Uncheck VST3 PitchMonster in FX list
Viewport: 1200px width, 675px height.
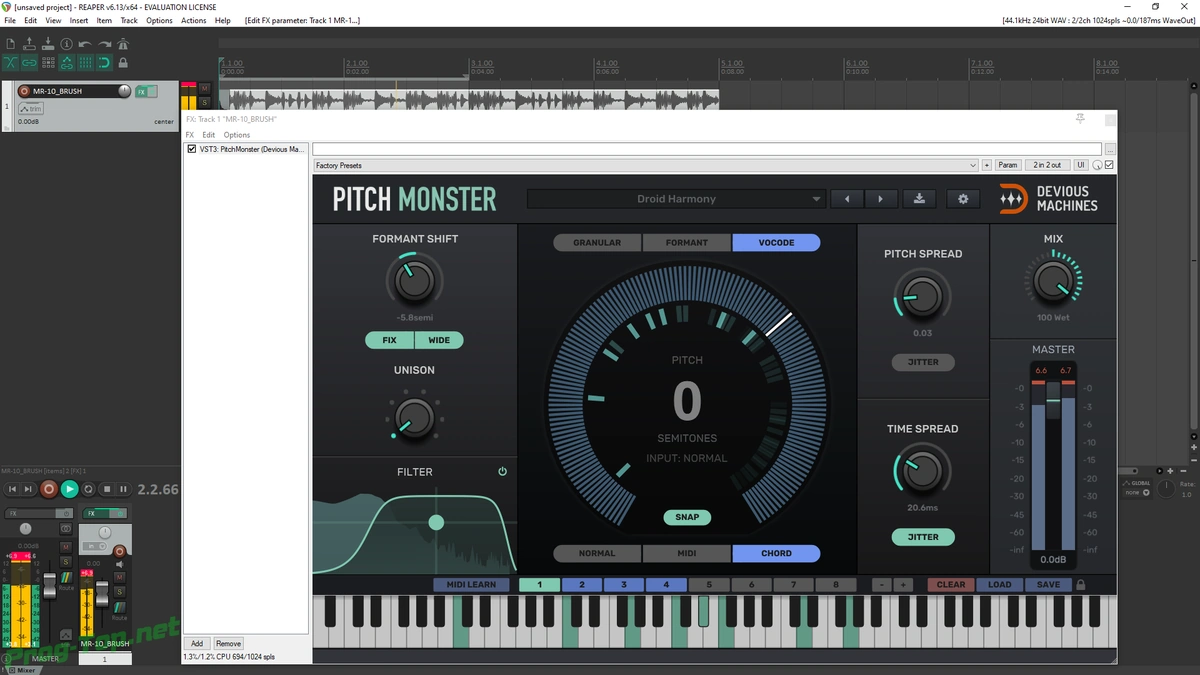tap(192, 149)
